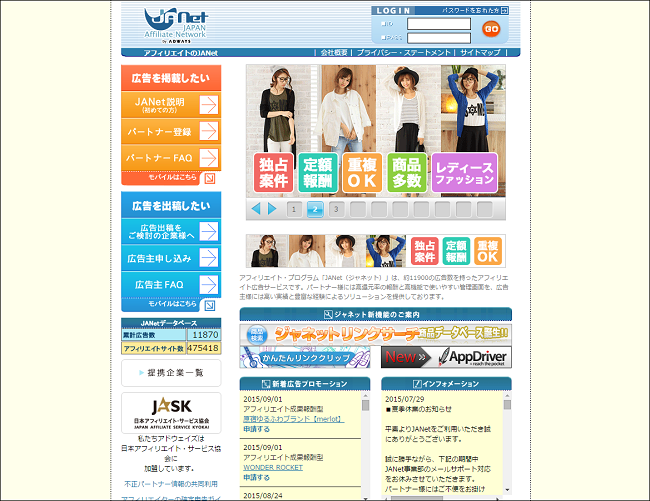Click the arrow icon beside 広告主 FAQ
The height and width of the screenshot is (501, 650).
tap(209, 285)
